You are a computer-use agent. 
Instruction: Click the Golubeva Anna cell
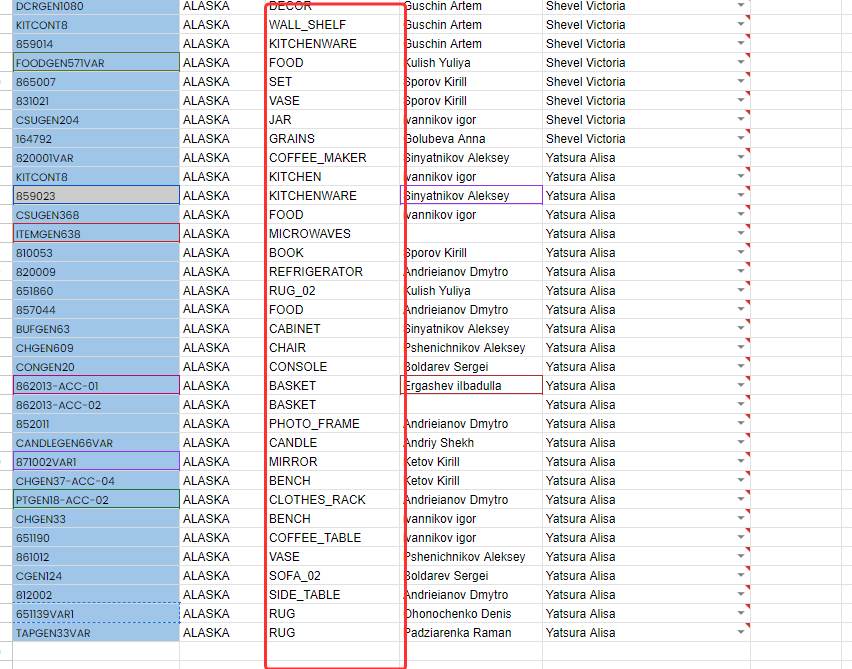point(471,139)
